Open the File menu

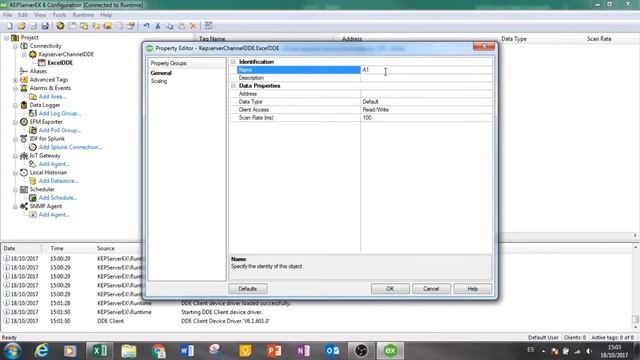click(x=7, y=15)
